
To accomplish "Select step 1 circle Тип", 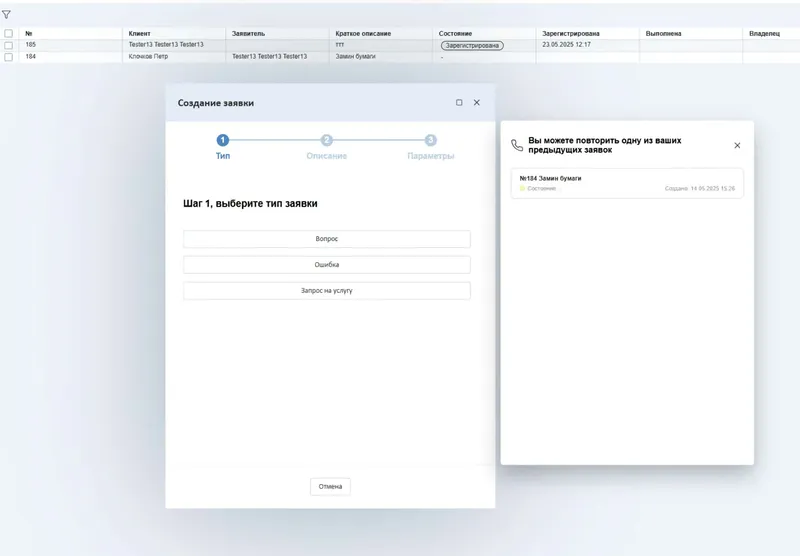I will coord(222,140).
